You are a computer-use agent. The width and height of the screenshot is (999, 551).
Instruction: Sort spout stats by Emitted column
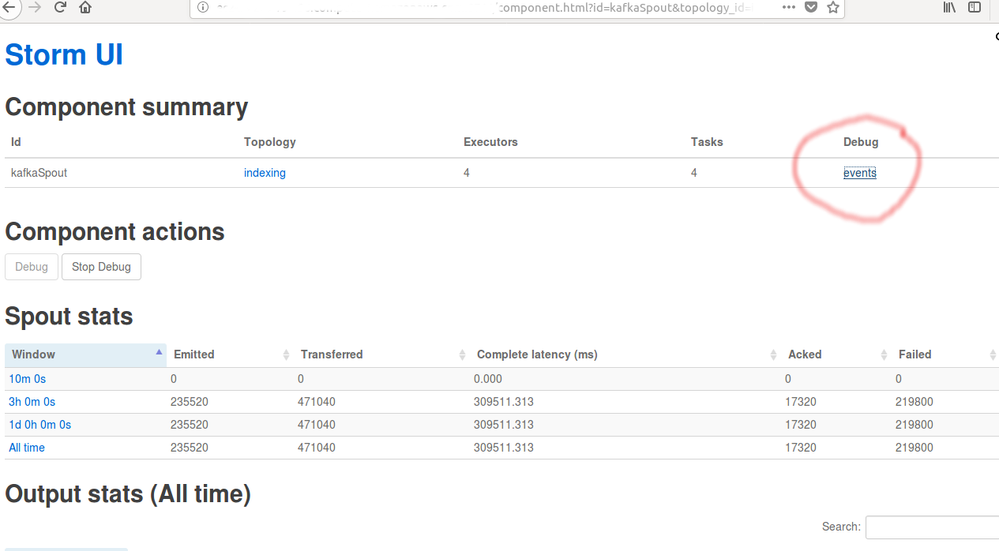click(x=230, y=355)
